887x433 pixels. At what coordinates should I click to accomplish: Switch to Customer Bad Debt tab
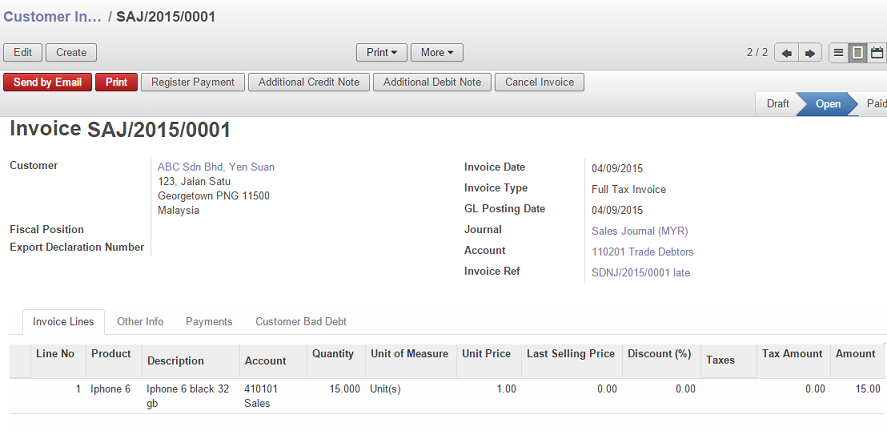click(301, 322)
